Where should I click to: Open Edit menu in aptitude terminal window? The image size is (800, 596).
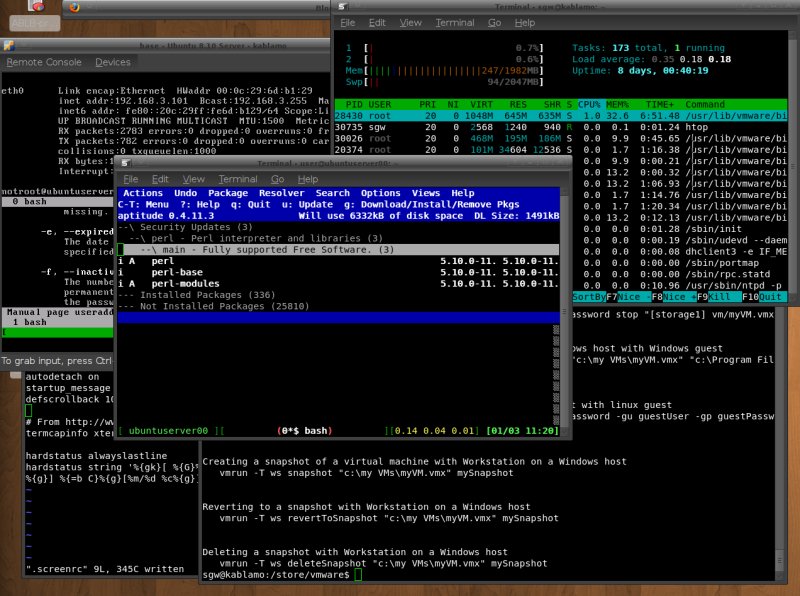point(160,179)
